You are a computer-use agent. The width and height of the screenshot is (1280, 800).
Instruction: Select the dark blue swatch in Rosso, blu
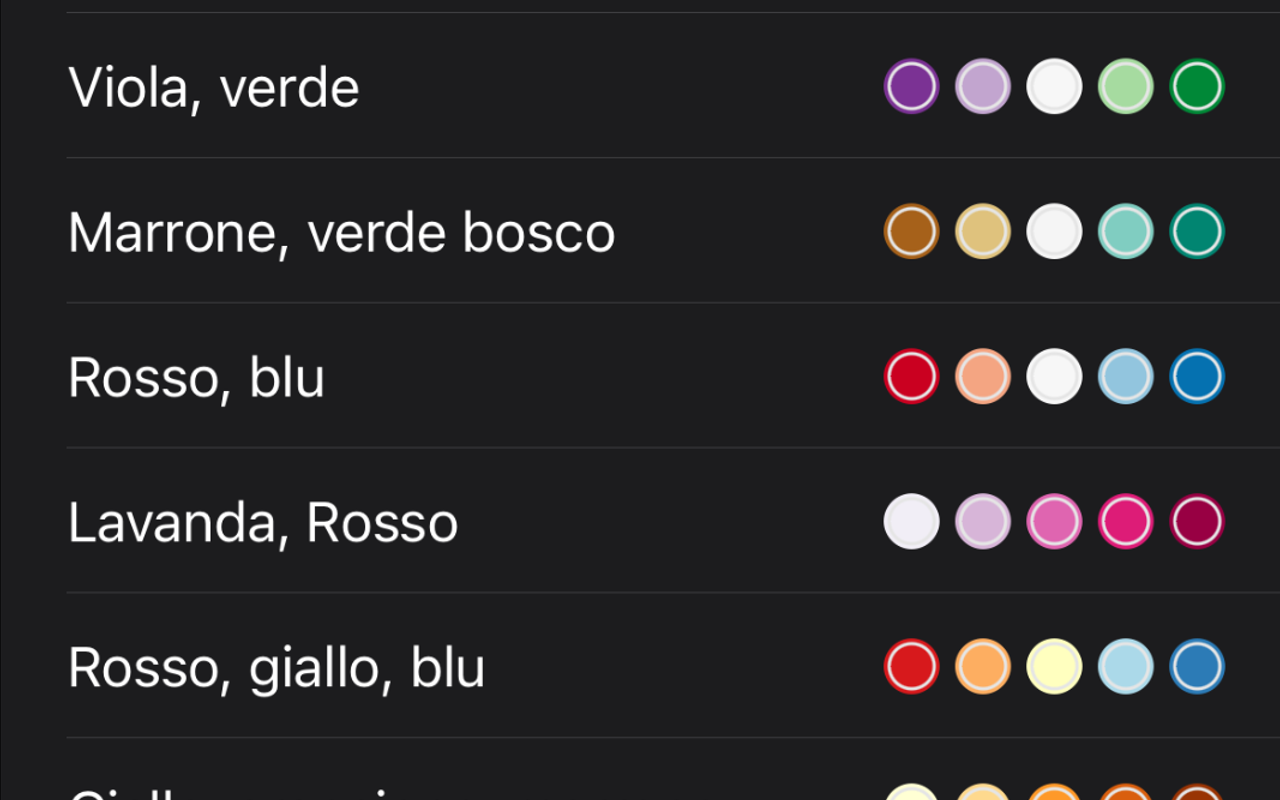(1196, 377)
